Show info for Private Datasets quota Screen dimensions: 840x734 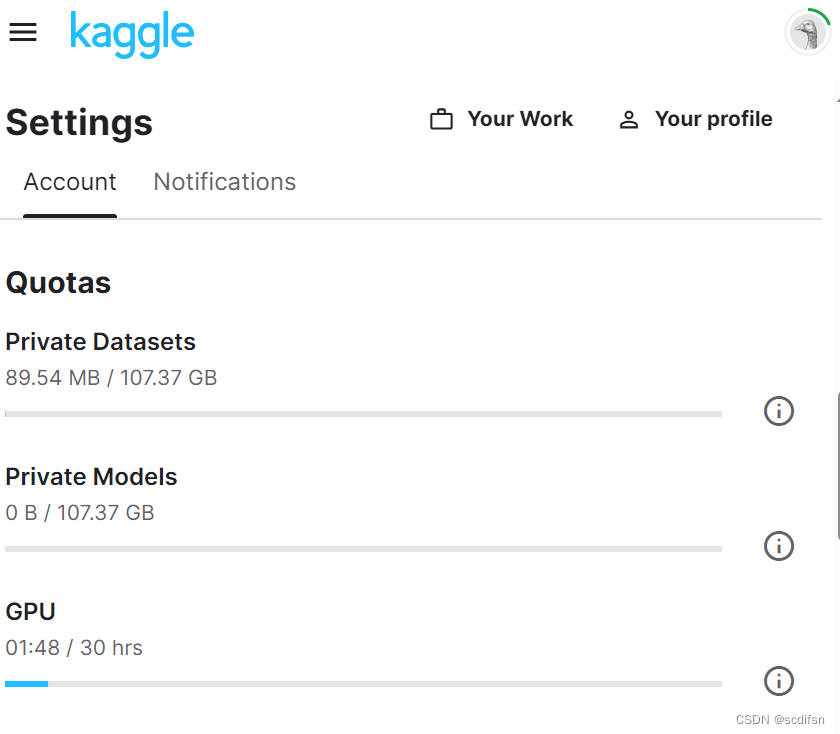778,411
